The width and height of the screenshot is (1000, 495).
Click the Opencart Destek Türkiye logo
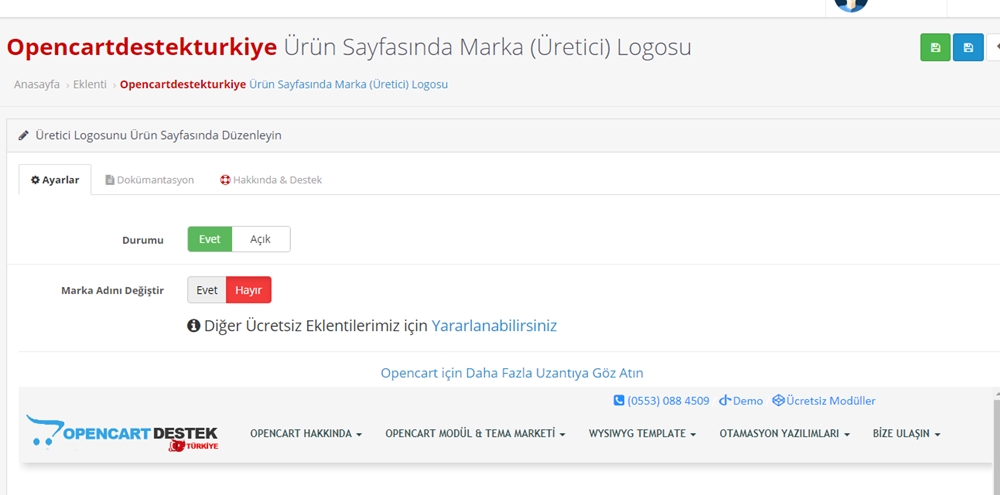pos(122,433)
